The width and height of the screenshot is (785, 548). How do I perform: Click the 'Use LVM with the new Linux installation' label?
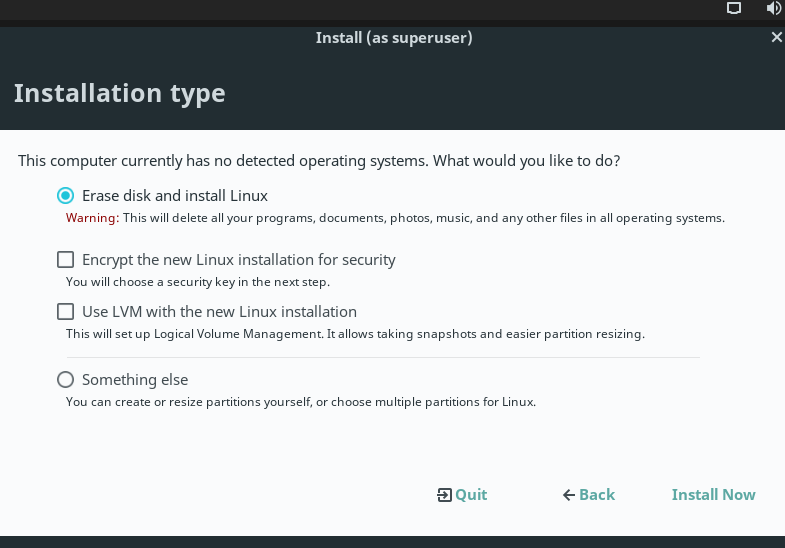219,312
